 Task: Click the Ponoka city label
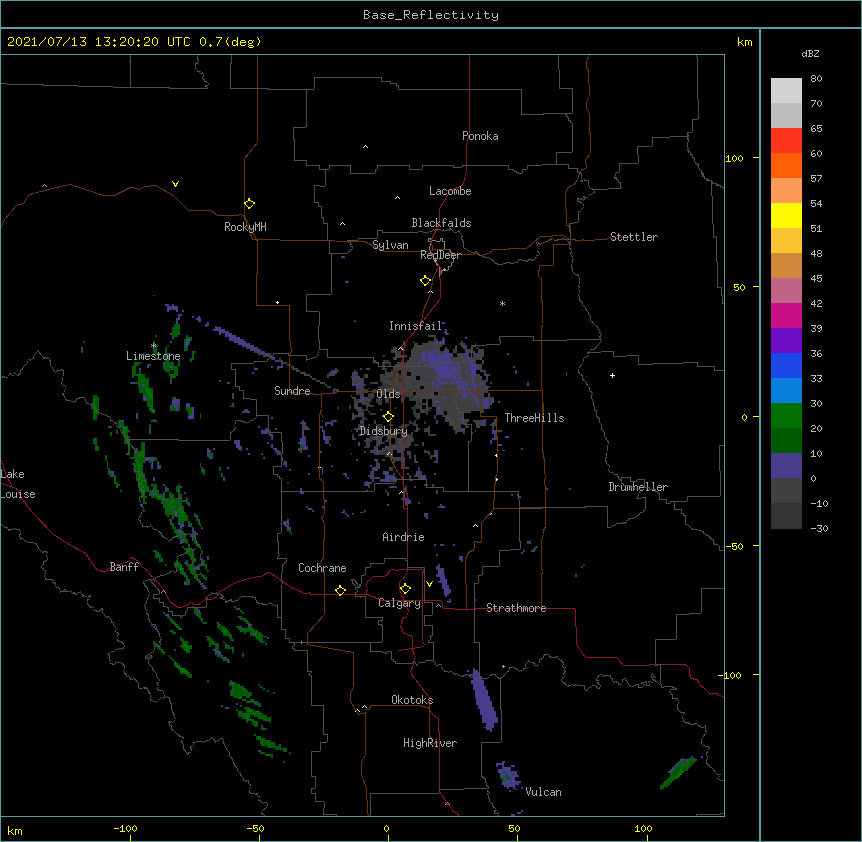click(x=480, y=136)
